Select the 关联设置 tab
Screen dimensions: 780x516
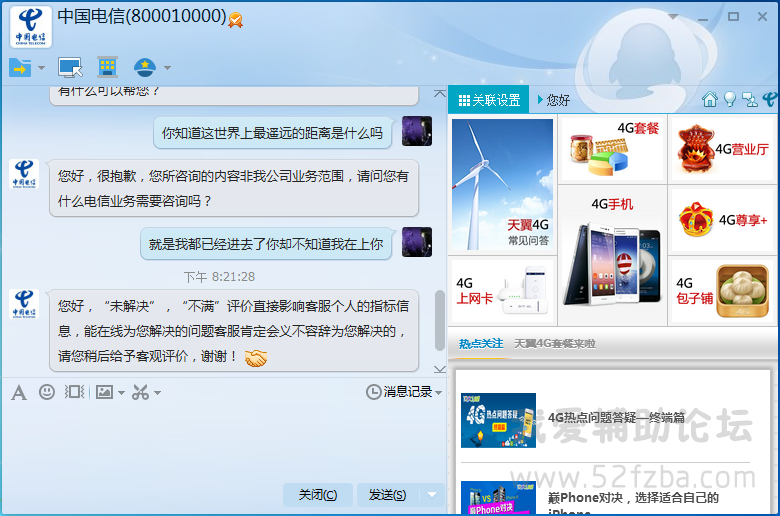(x=489, y=100)
